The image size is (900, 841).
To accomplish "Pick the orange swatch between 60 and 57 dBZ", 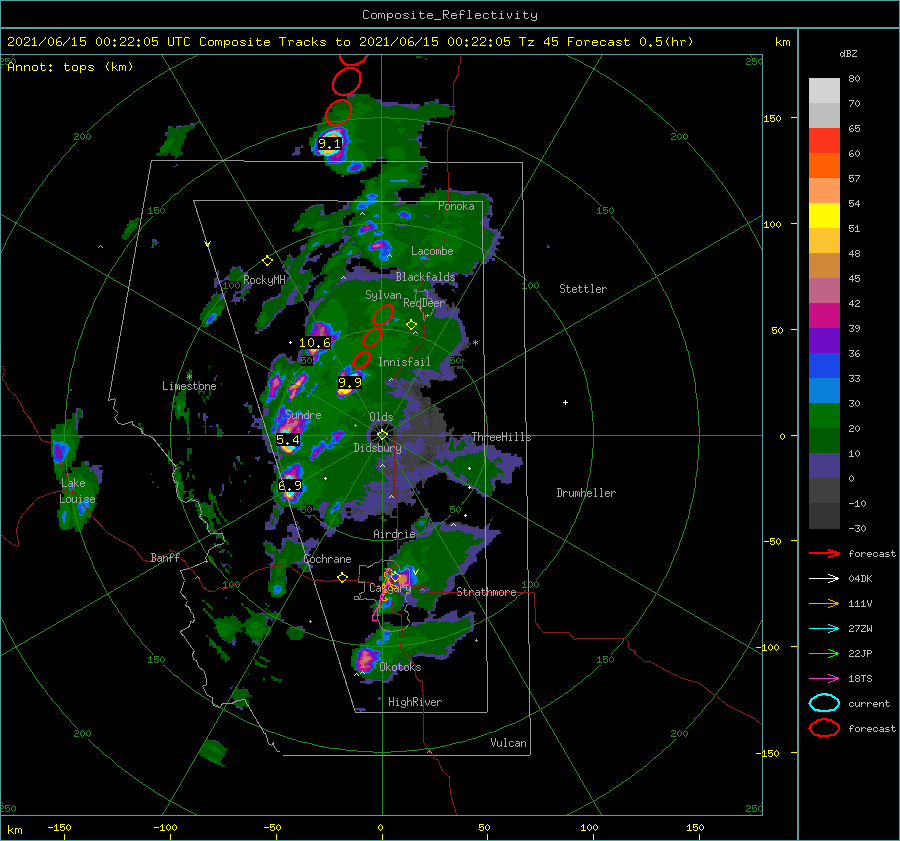I will click(824, 166).
